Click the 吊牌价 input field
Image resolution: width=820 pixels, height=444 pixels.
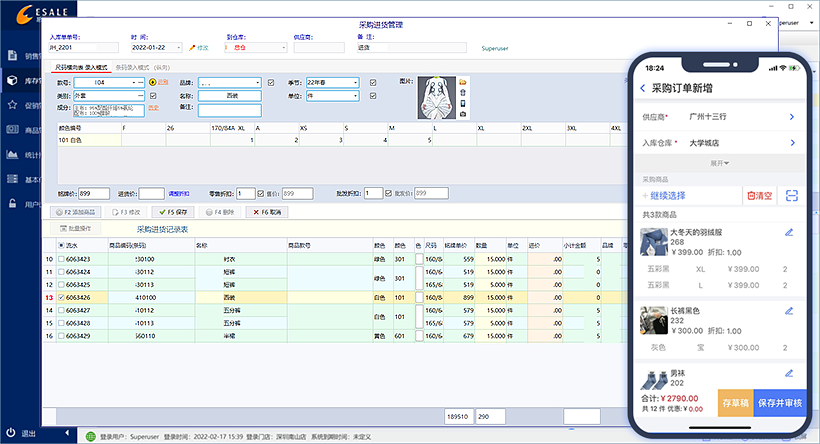pos(93,193)
